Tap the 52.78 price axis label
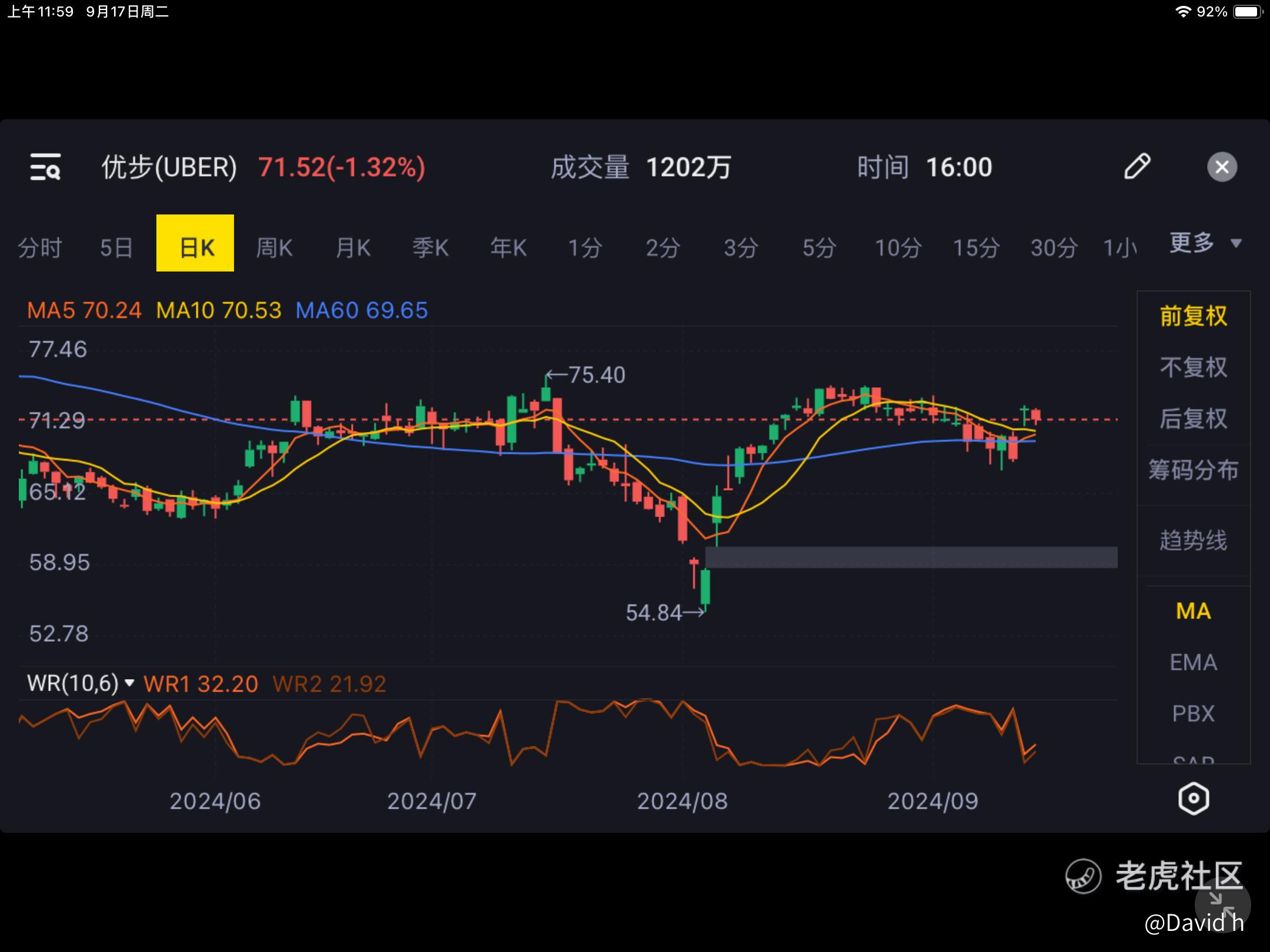Viewport: 1270px width, 952px height. tap(59, 633)
